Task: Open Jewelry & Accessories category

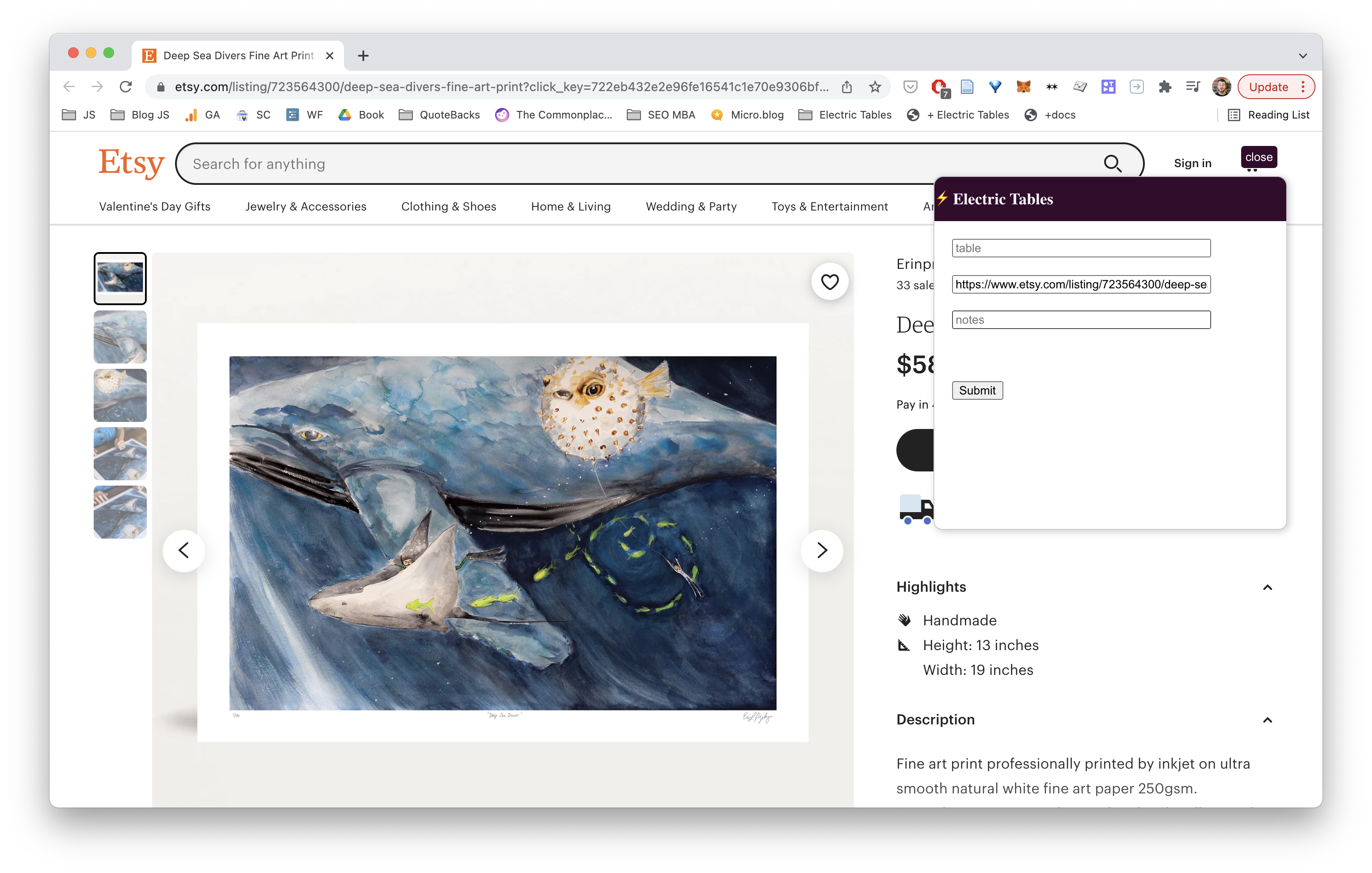Action: 306,207
